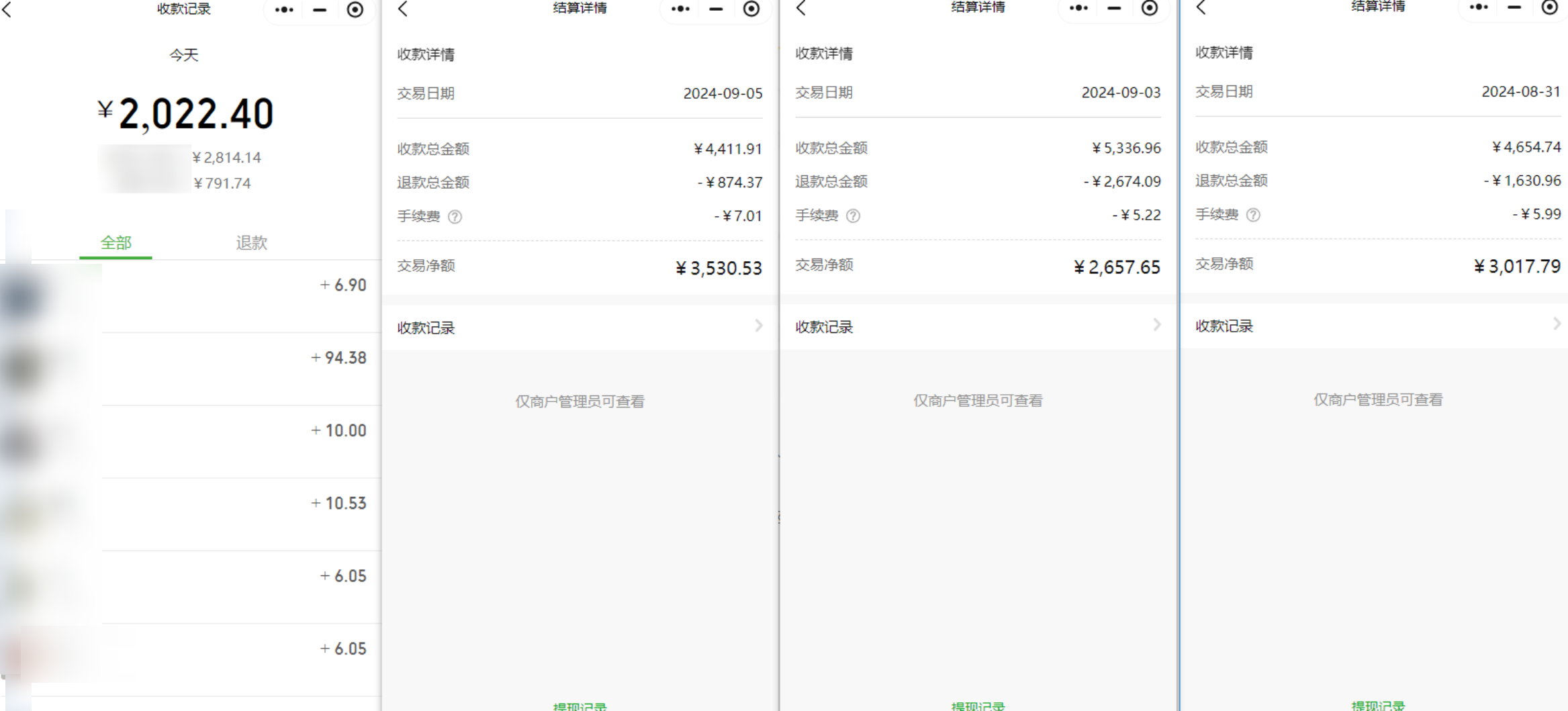The image size is (1568, 711).
Task: Click the 手续费 help icon next to -¥7.01
Action: (x=456, y=216)
